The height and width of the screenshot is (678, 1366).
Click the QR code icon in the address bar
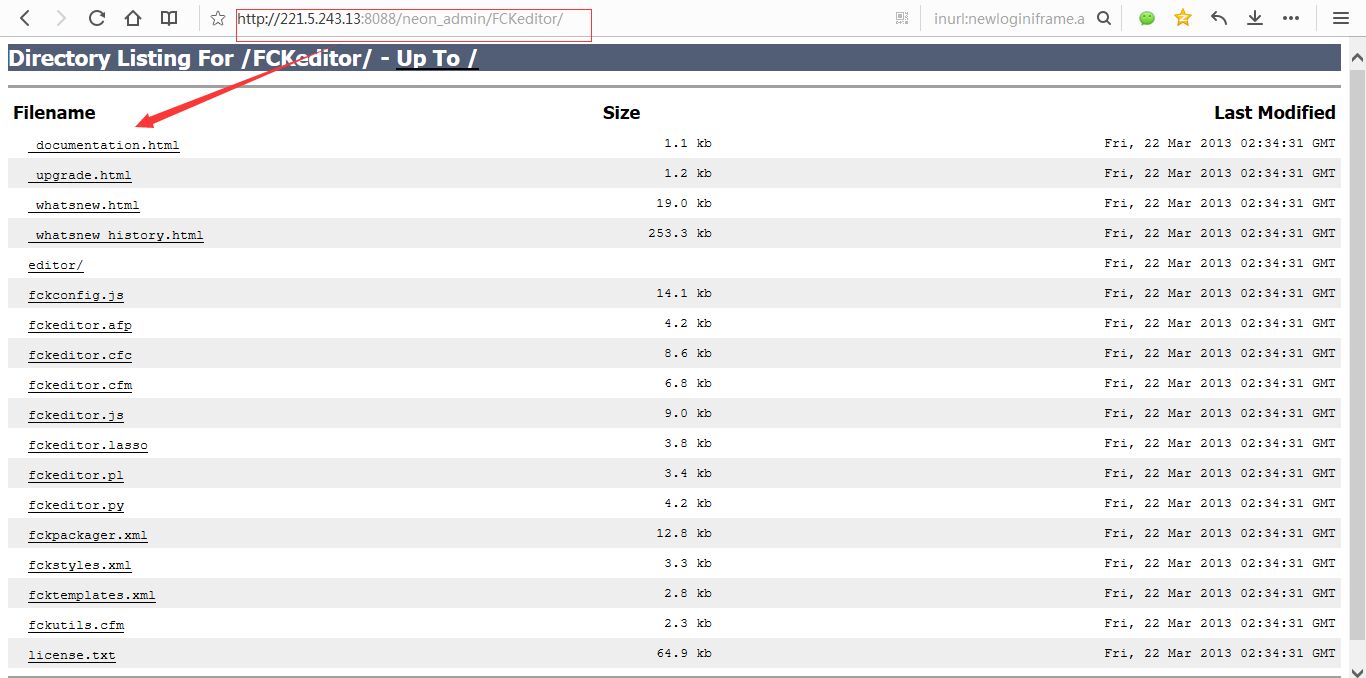tap(903, 18)
